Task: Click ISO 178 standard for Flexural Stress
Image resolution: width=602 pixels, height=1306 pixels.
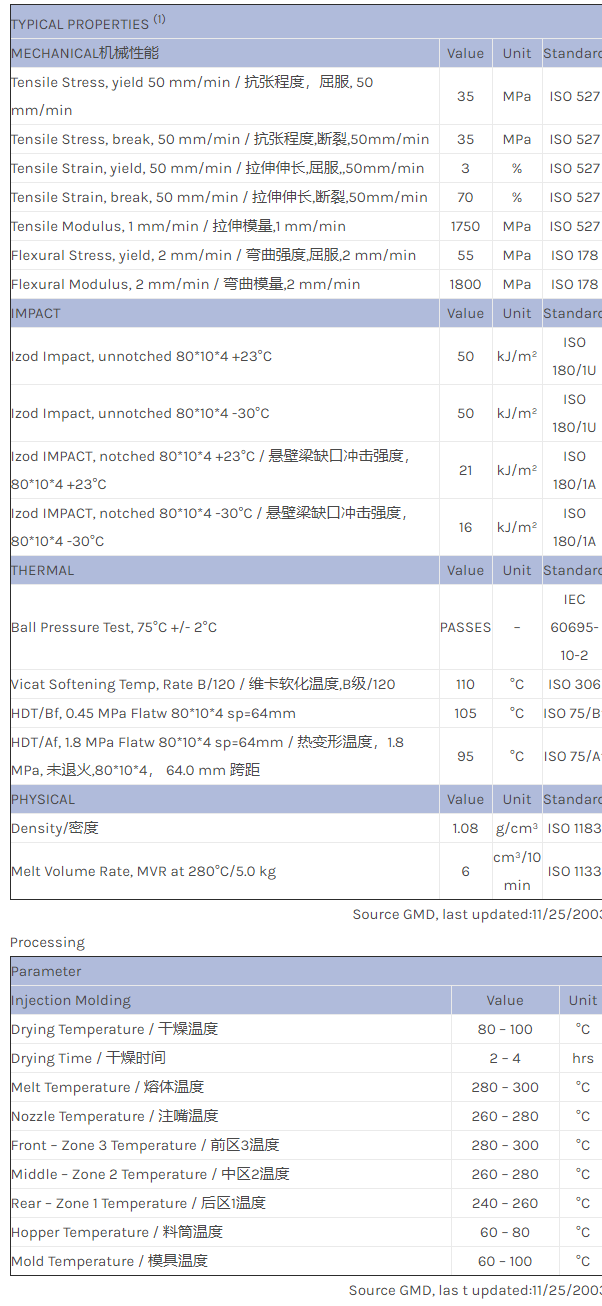Action: point(574,255)
